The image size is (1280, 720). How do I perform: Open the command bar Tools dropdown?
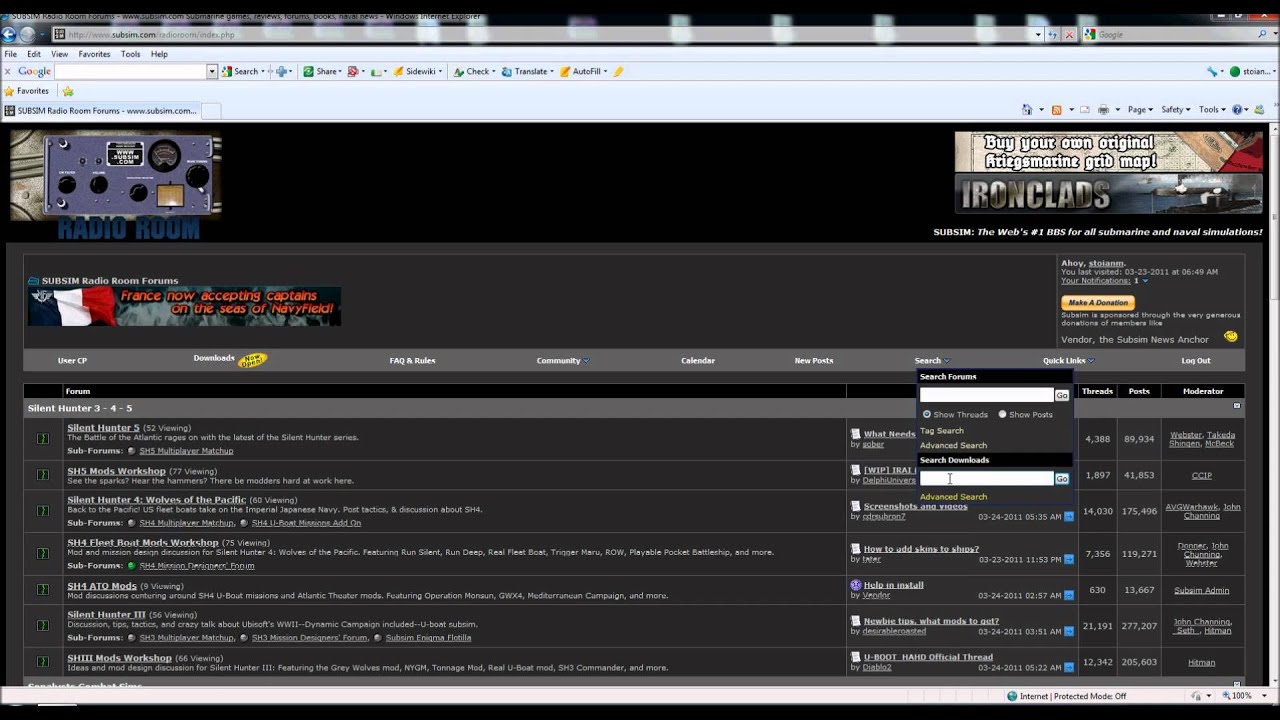1212,110
